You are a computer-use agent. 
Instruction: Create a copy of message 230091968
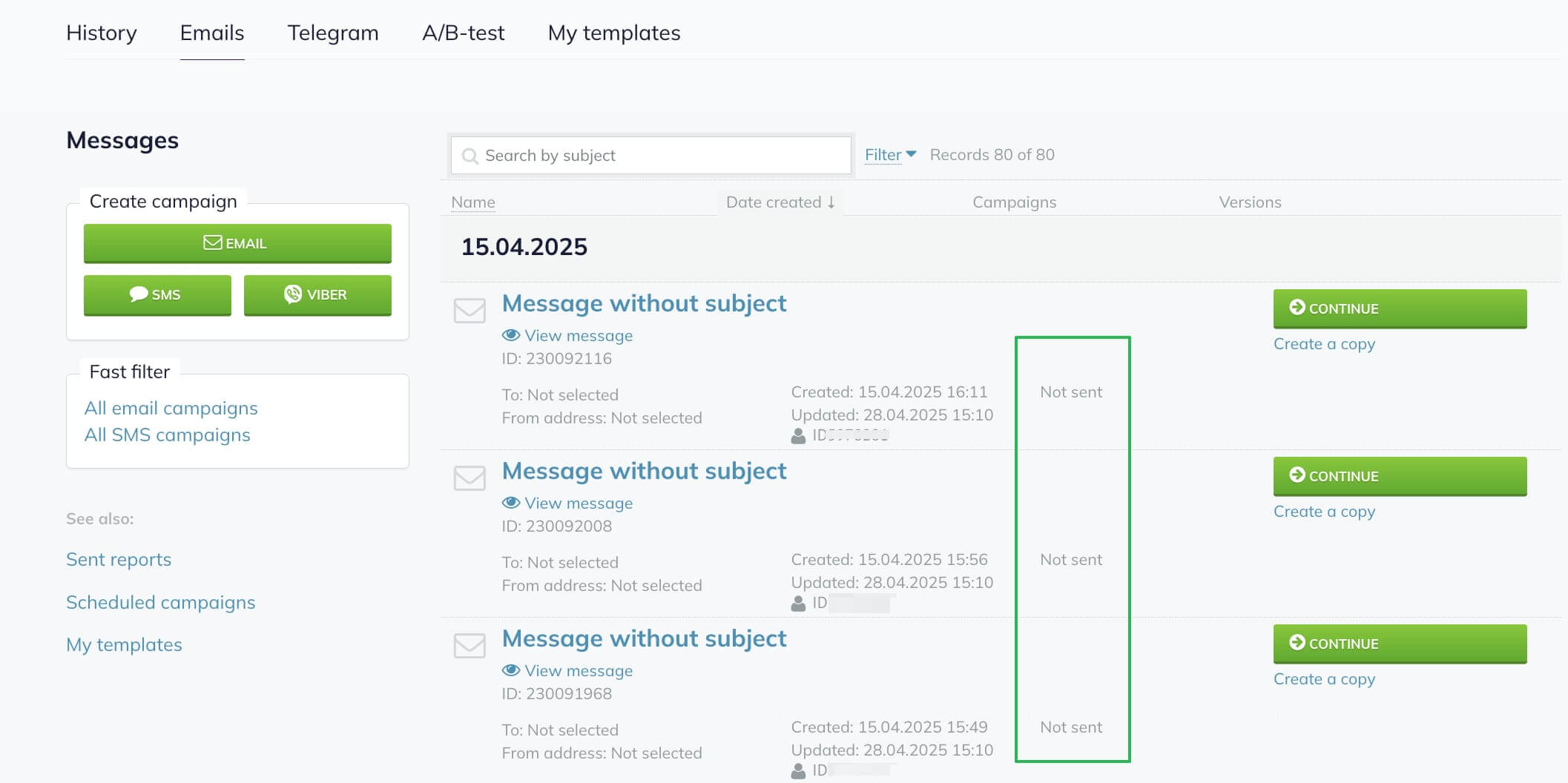click(1324, 679)
